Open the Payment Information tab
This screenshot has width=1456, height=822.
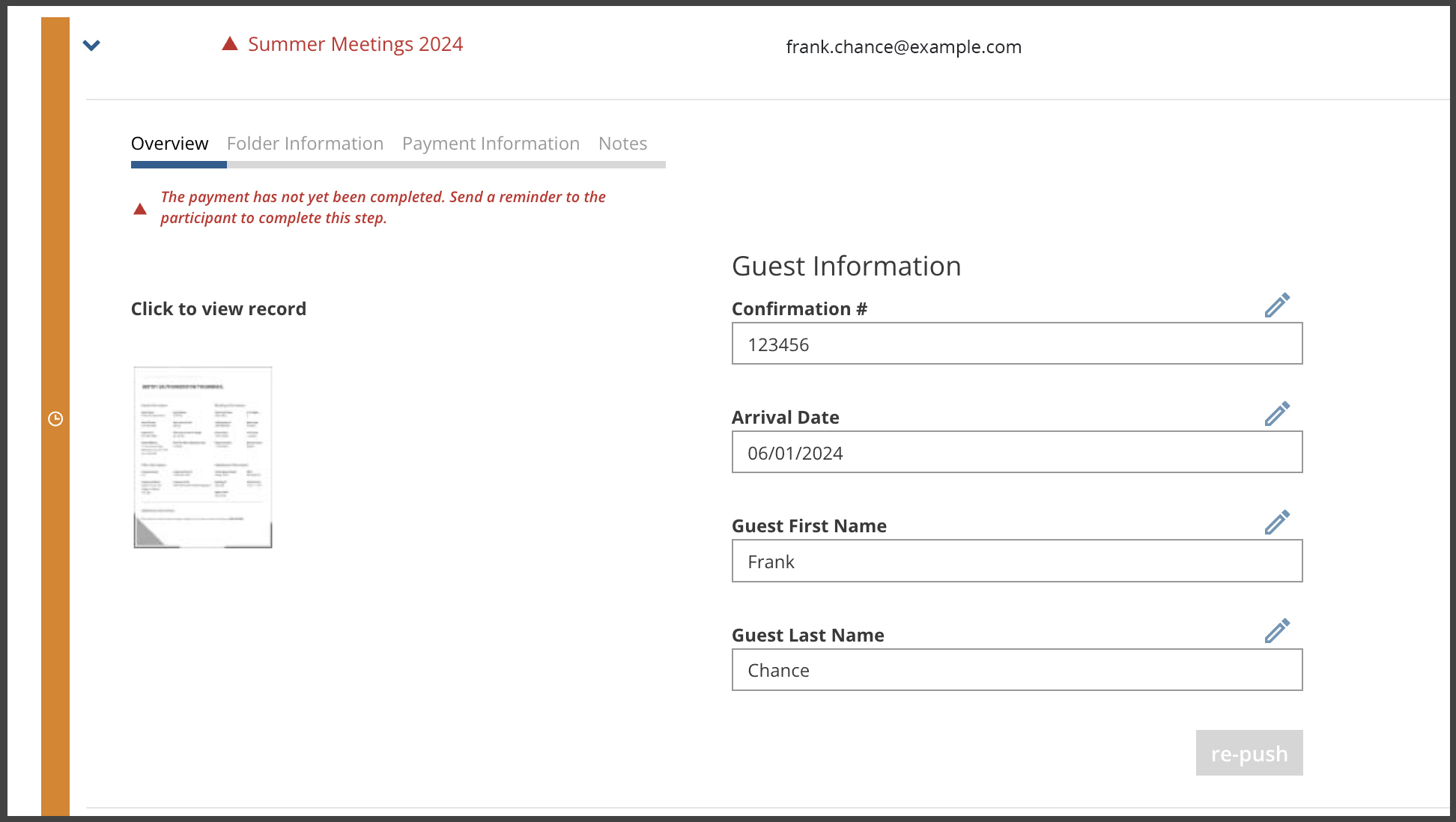point(491,143)
